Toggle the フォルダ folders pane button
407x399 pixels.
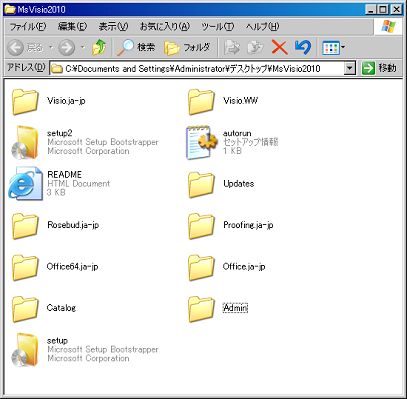point(188,48)
